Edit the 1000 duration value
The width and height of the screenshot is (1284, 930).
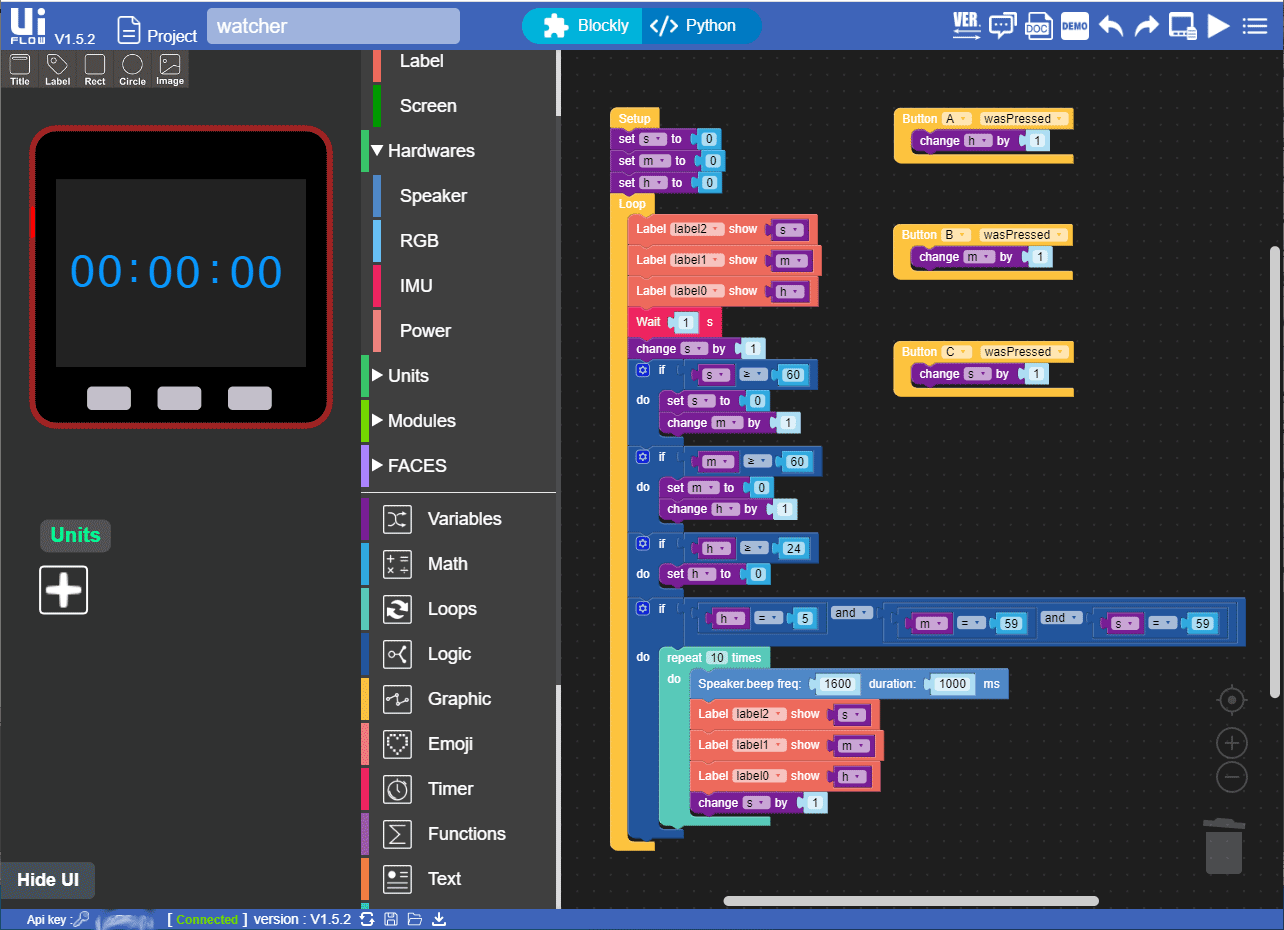coord(952,684)
